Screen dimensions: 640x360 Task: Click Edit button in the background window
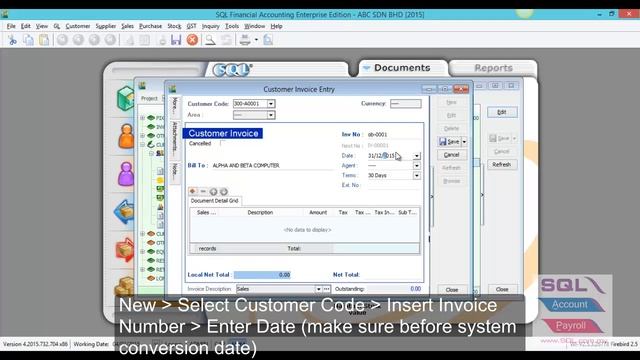(502, 112)
